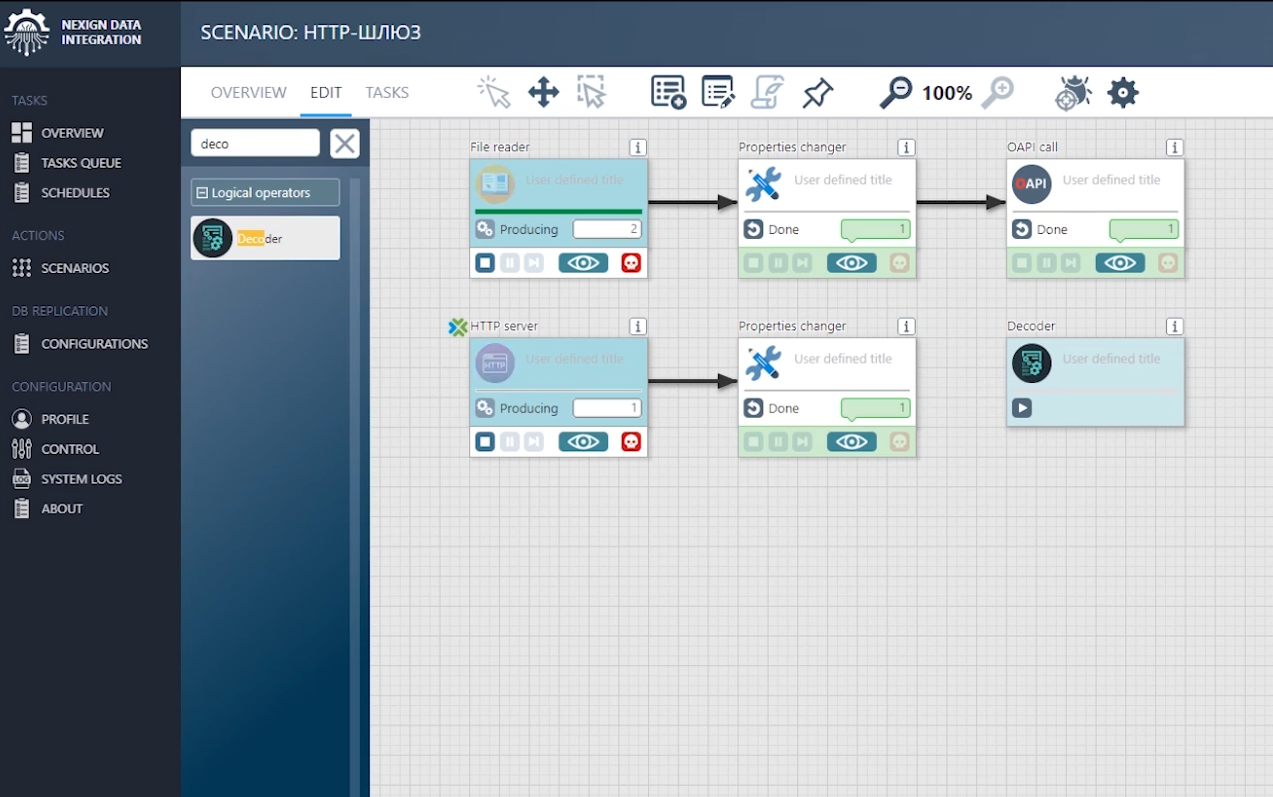
Task: Select the rectangular selection tool
Action: coord(591,92)
